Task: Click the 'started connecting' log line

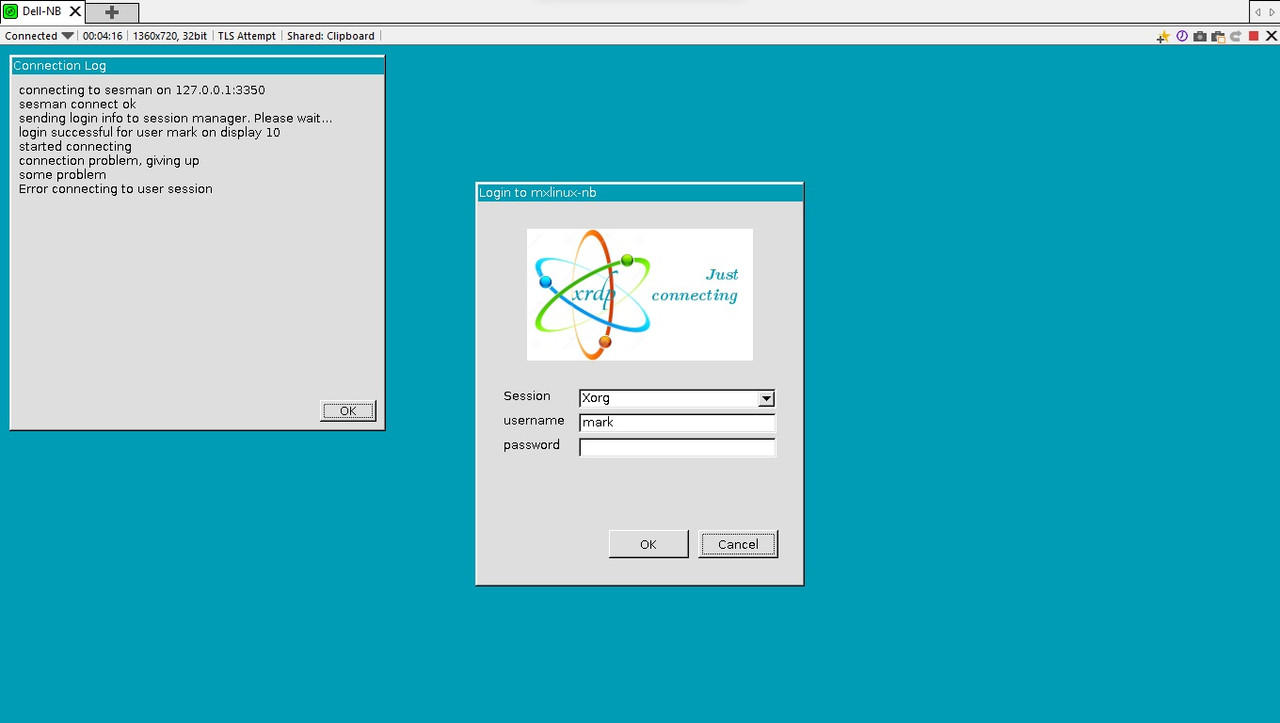Action: pyautogui.click(x=75, y=147)
